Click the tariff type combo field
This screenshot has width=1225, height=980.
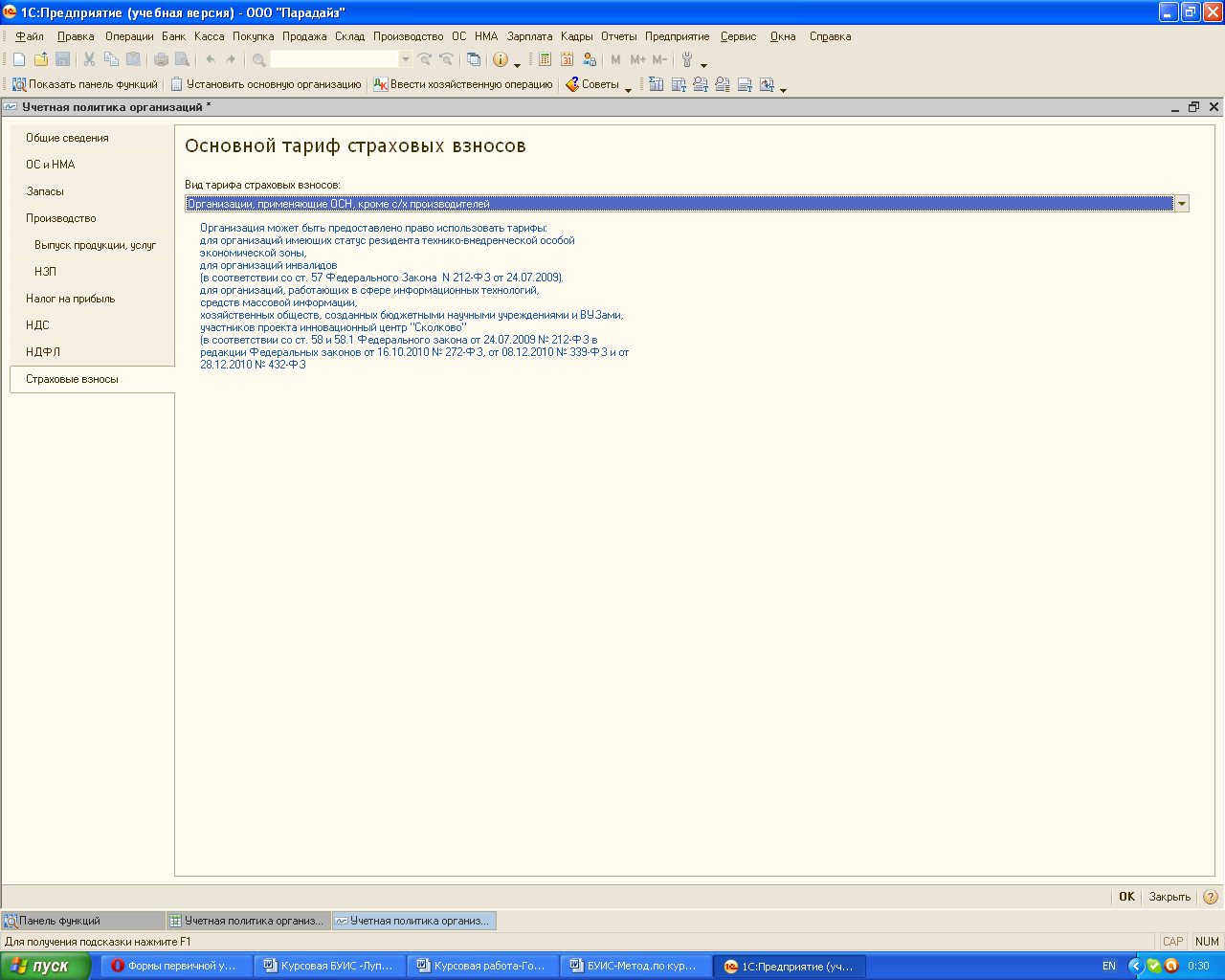679,204
